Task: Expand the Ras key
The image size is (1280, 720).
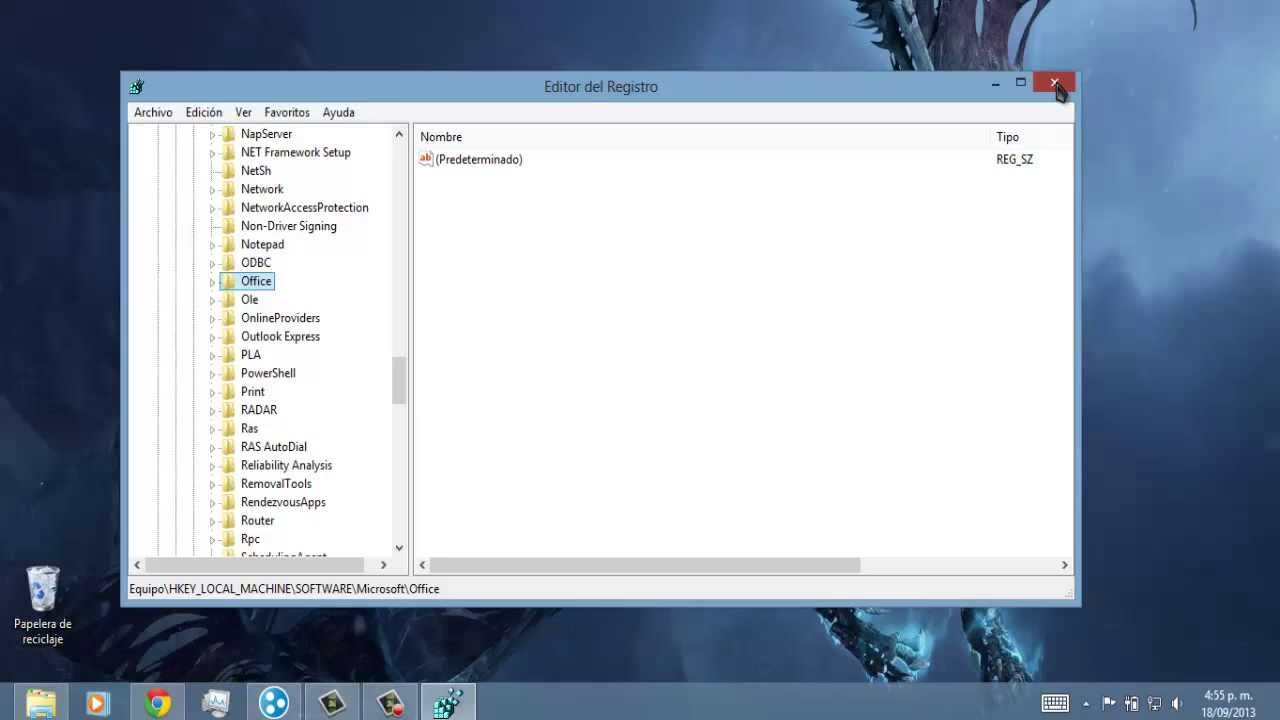Action: pos(212,429)
